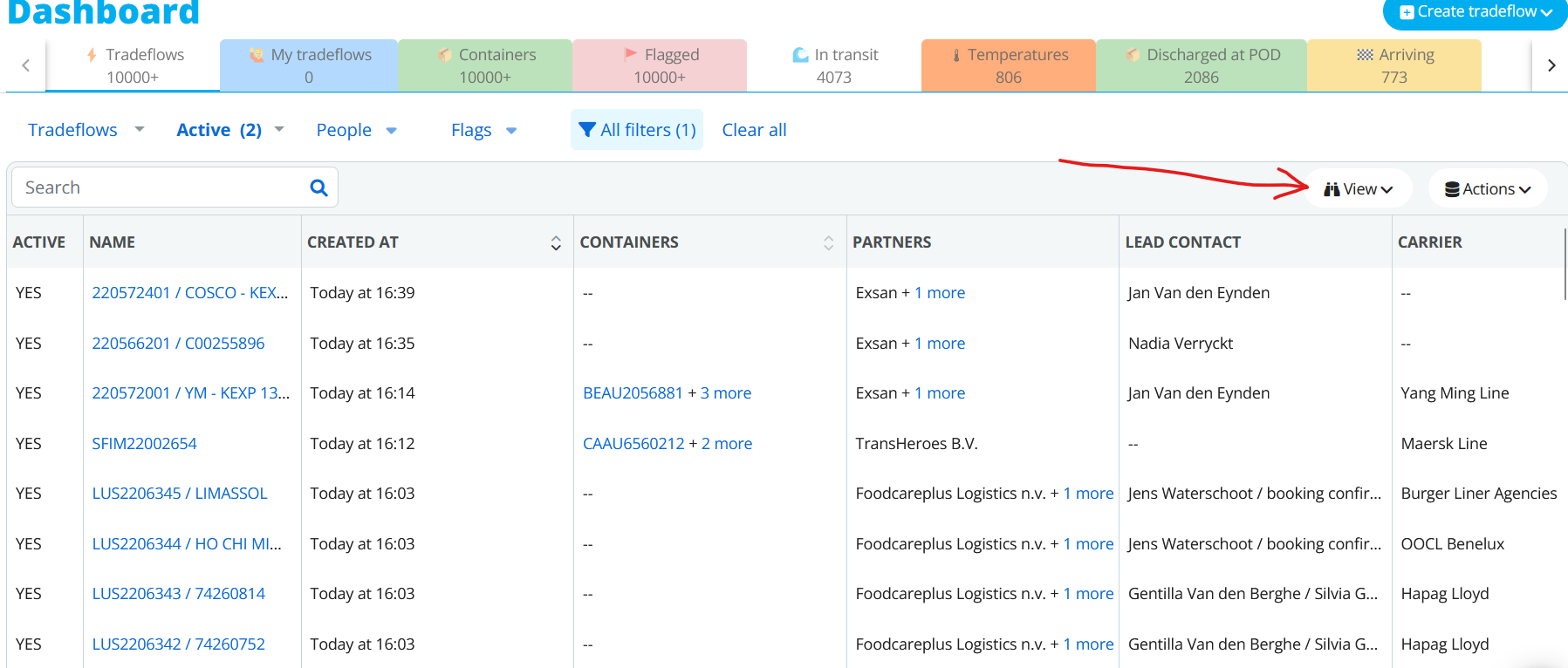Screen dimensions: 1568x668
Task: Open tradeflow SFIM22002654
Action: [144, 444]
